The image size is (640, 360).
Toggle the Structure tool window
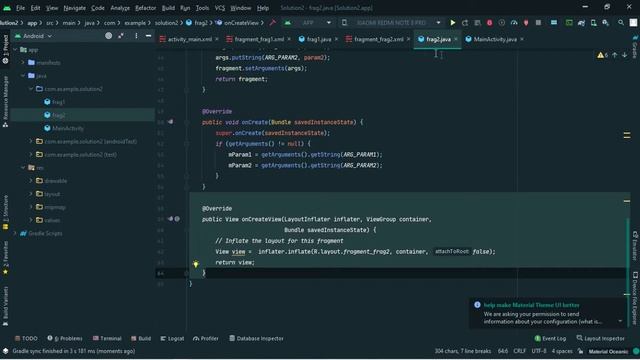click(5, 212)
